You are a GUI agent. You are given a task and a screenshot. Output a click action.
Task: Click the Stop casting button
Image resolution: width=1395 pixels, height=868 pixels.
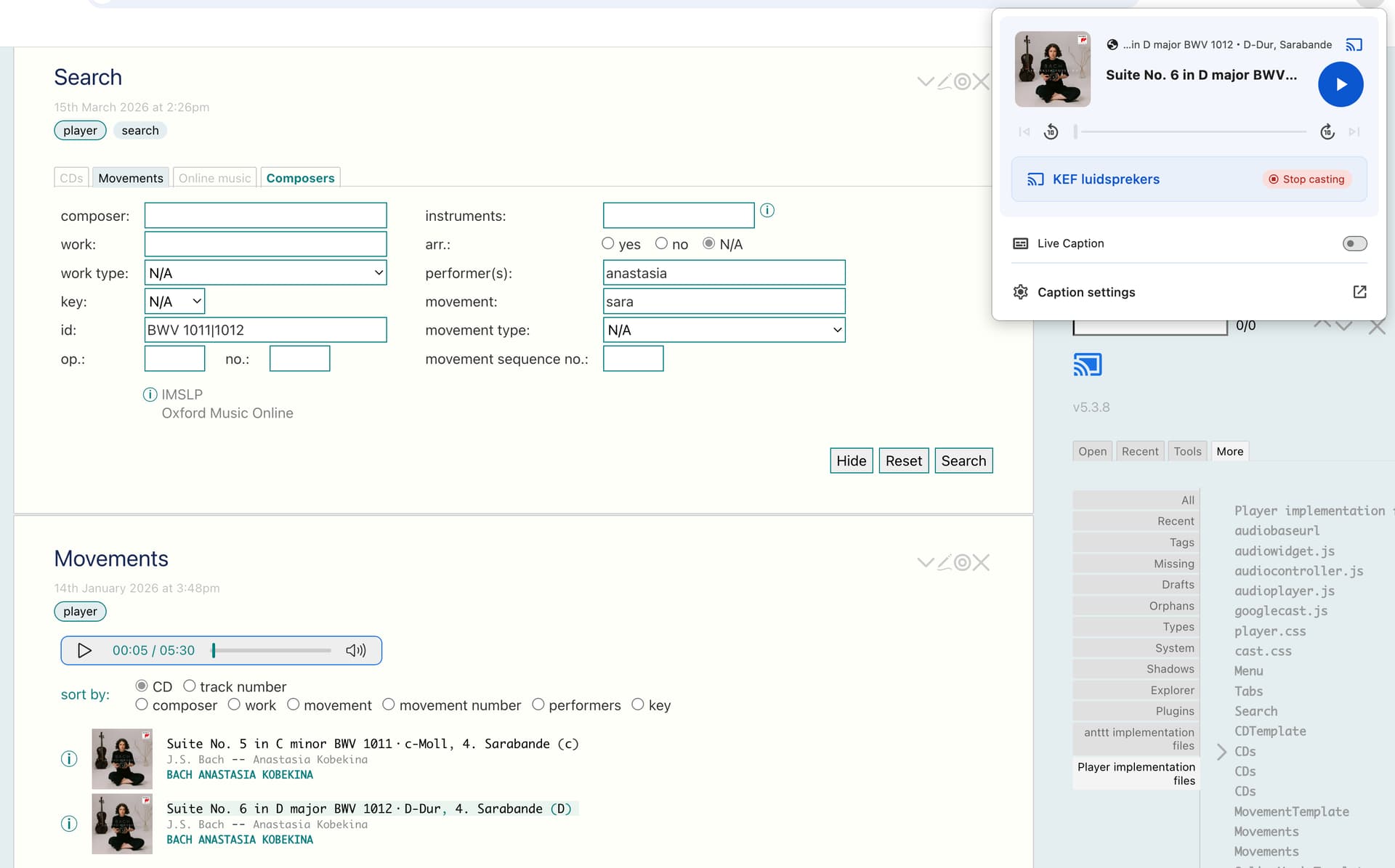coord(1306,179)
